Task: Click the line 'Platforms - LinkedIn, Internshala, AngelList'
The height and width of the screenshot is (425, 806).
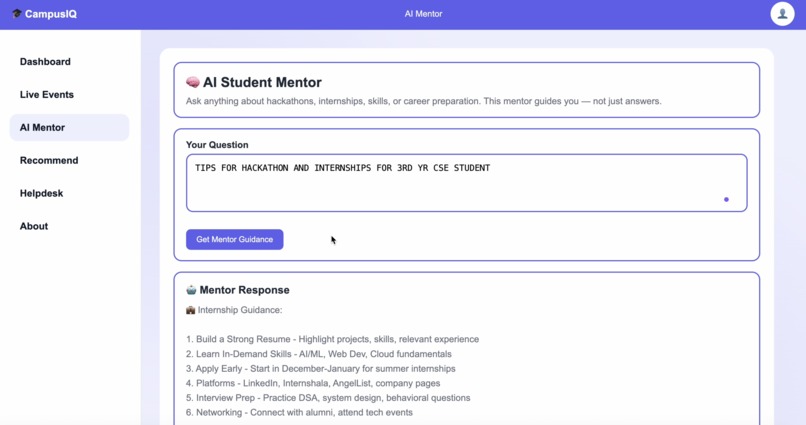Action: (313, 383)
